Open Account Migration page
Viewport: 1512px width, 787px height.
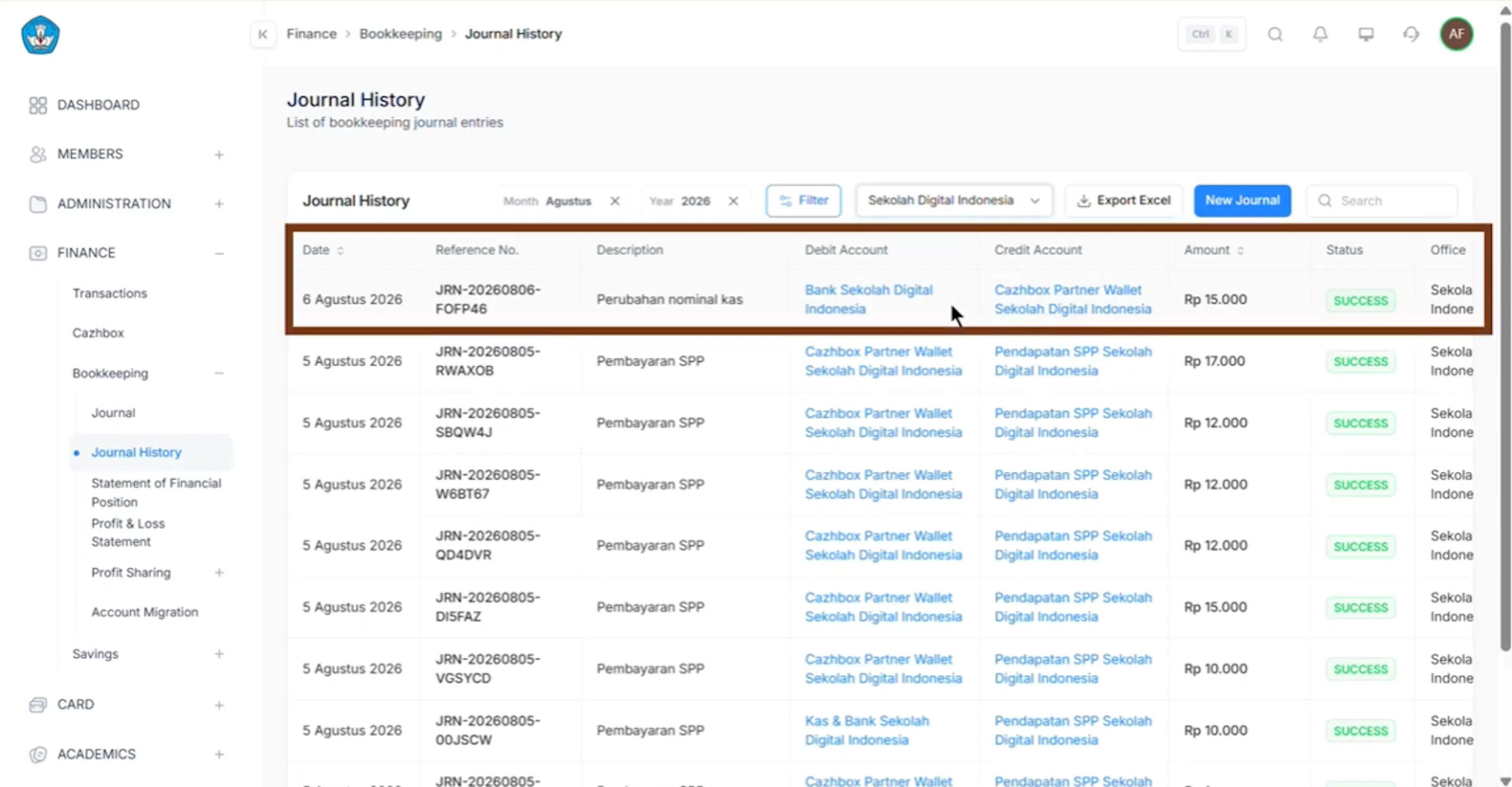pyautogui.click(x=145, y=612)
